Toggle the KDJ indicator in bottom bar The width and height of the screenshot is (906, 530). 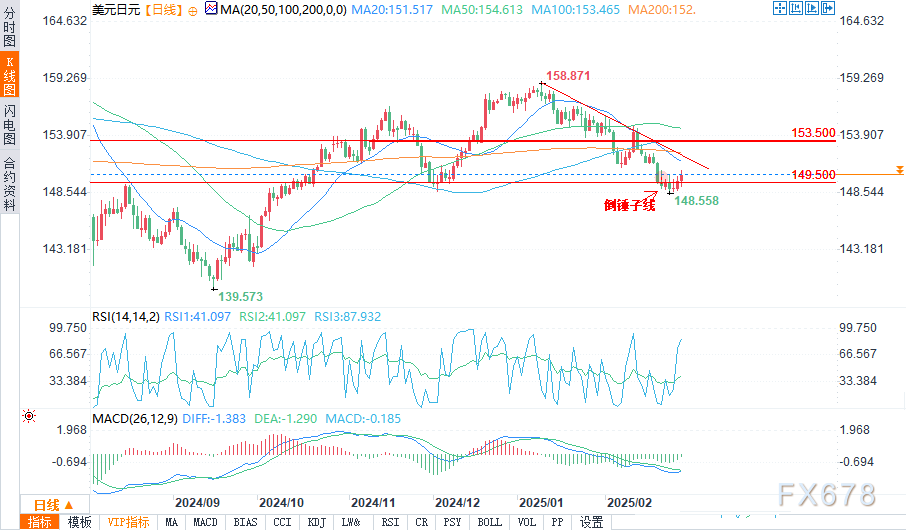point(317,522)
